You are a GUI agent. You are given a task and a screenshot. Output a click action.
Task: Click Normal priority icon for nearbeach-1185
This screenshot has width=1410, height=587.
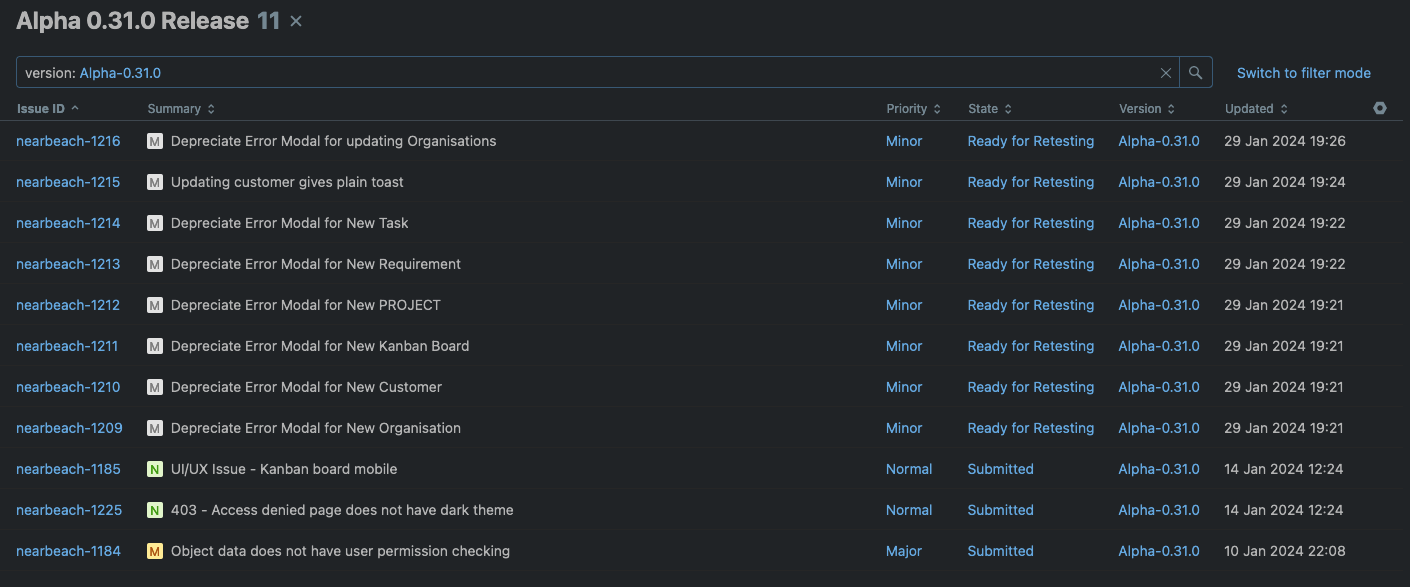click(x=155, y=469)
